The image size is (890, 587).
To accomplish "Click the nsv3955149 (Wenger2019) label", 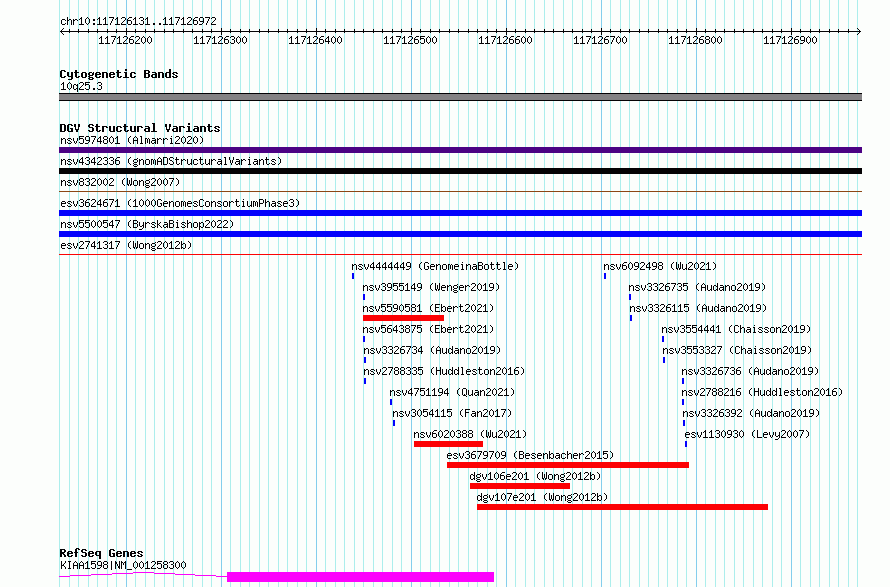I will point(431,287).
